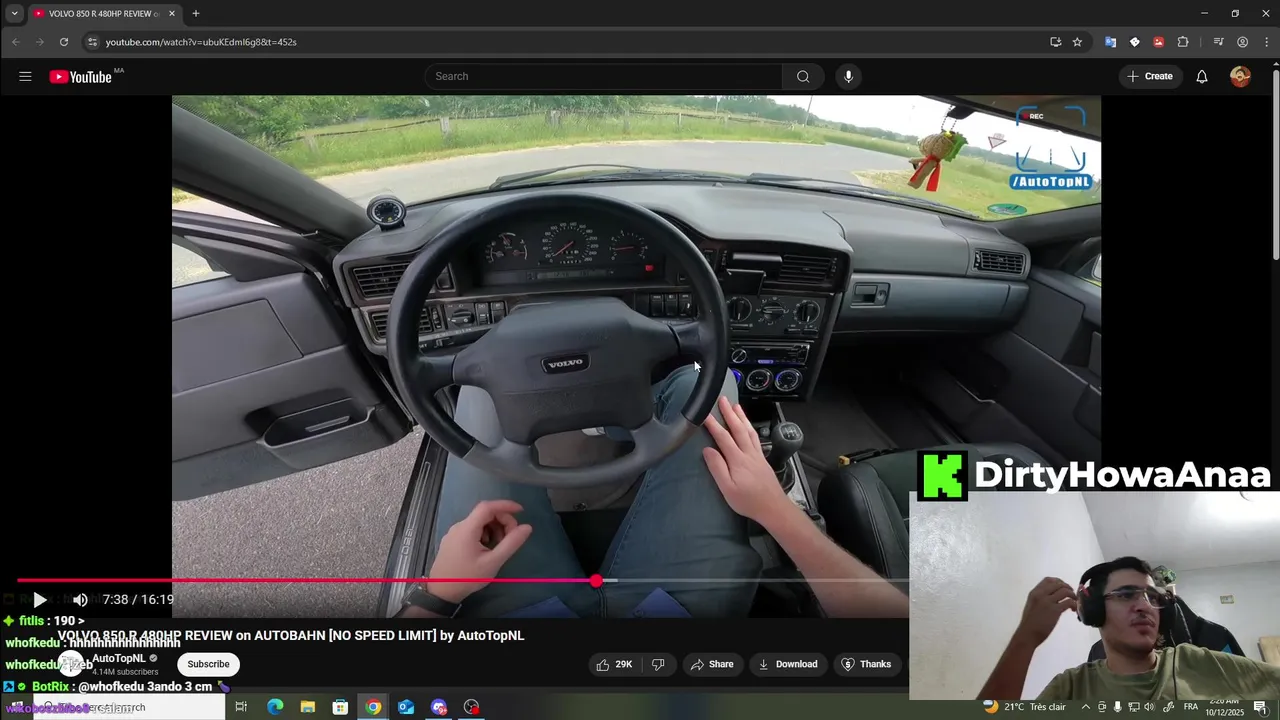The image size is (1280, 720).
Task: Go back in browser history
Action: [x=16, y=42]
